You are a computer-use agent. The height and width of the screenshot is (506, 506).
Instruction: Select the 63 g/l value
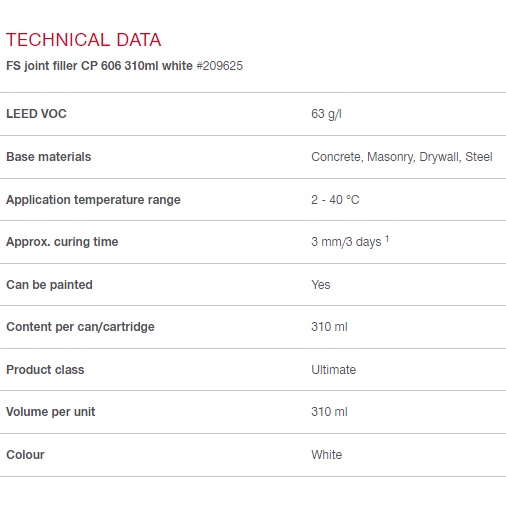[x=326, y=114]
